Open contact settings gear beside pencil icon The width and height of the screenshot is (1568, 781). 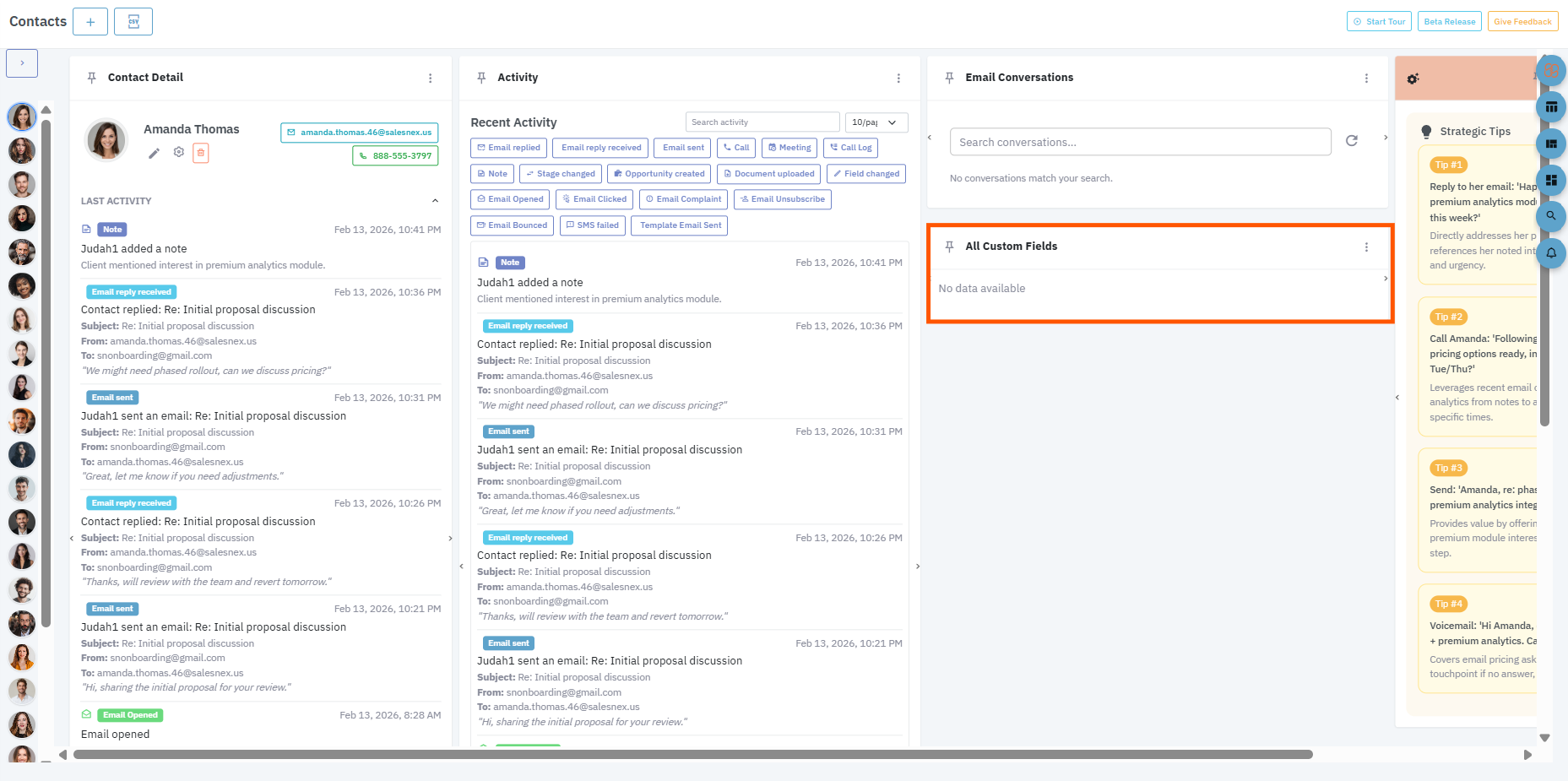pos(178,152)
